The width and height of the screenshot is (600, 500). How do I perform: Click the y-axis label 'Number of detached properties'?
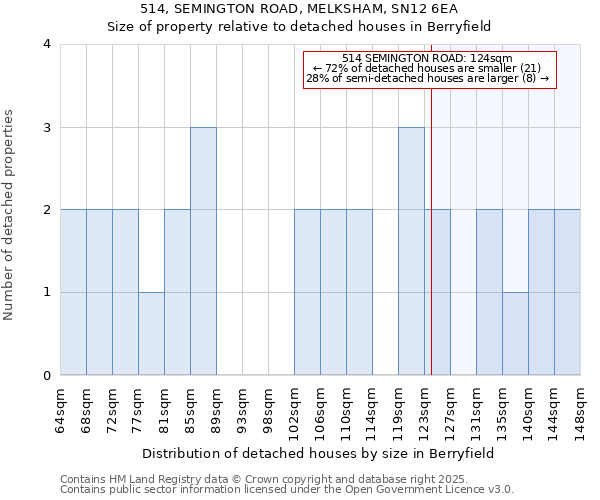[x=10, y=210]
